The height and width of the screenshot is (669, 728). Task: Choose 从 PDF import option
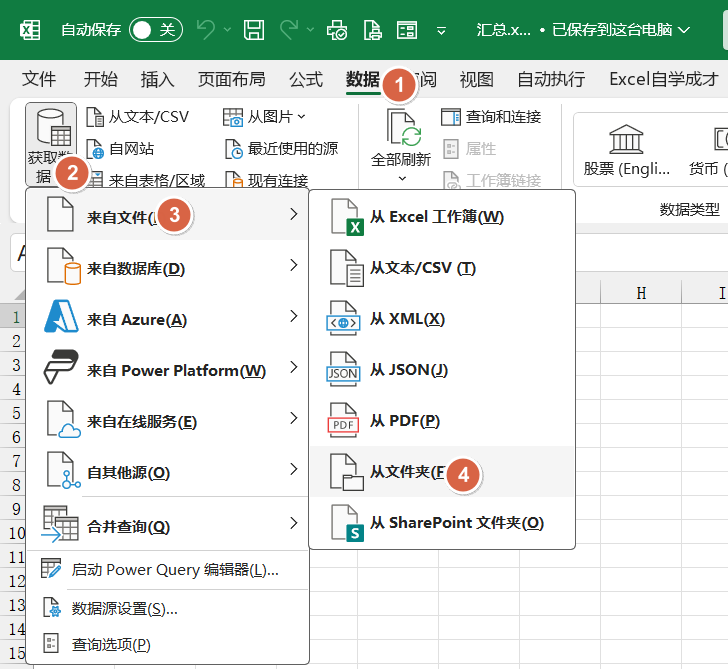click(404, 421)
